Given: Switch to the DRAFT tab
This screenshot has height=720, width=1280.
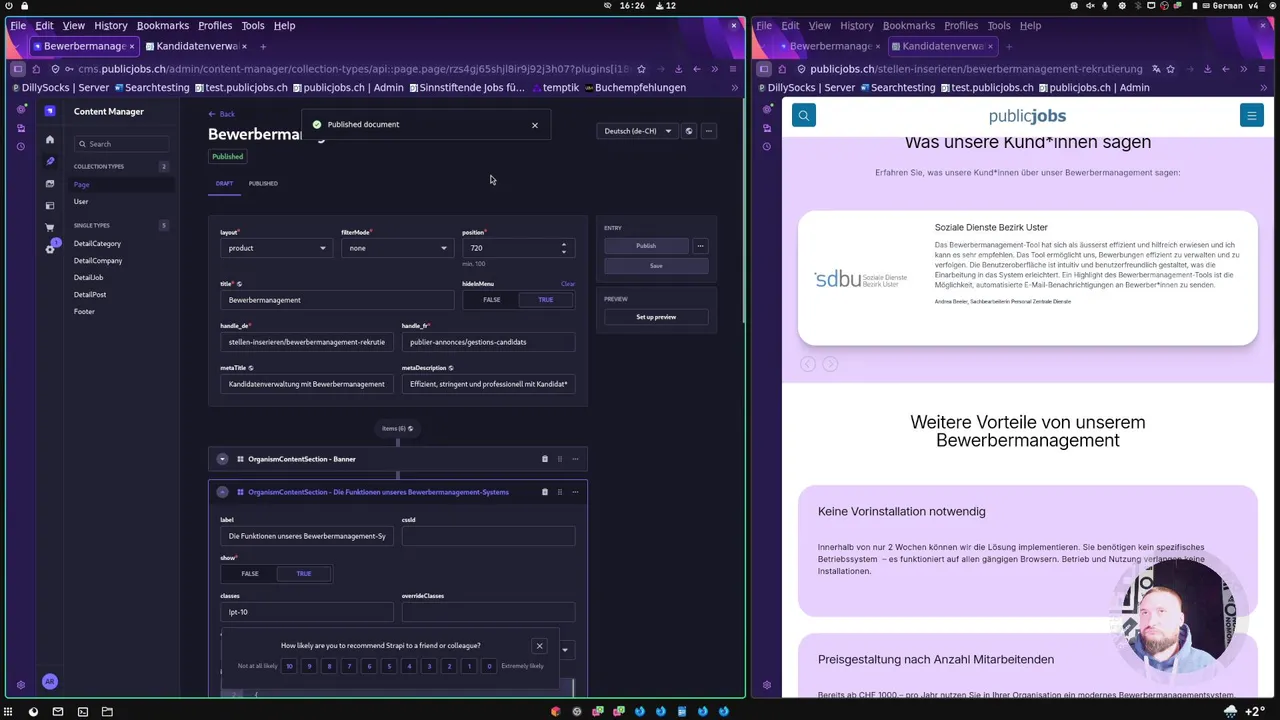Looking at the screenshot, I should click(224, 184).
